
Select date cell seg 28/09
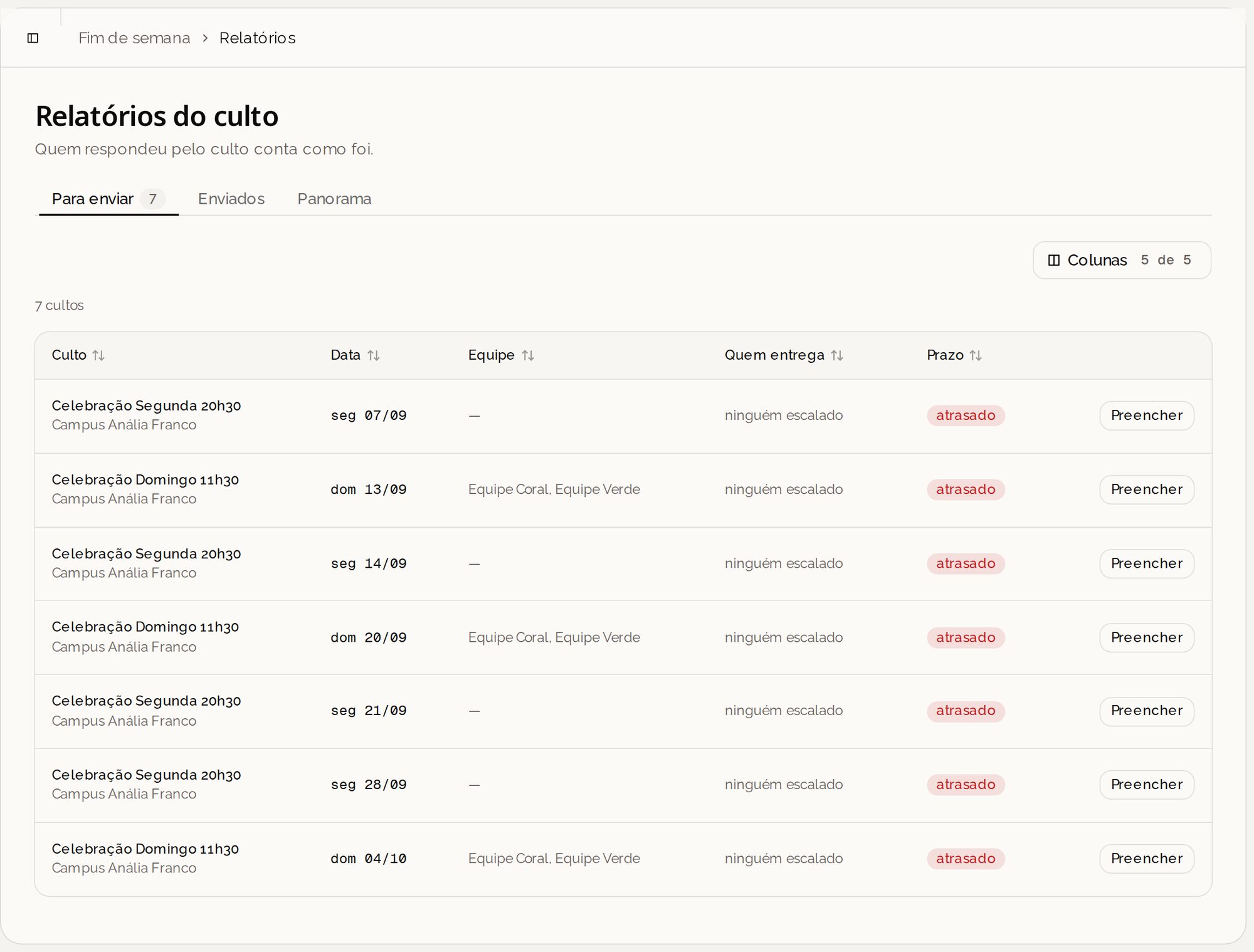click(x=369, y=785)
